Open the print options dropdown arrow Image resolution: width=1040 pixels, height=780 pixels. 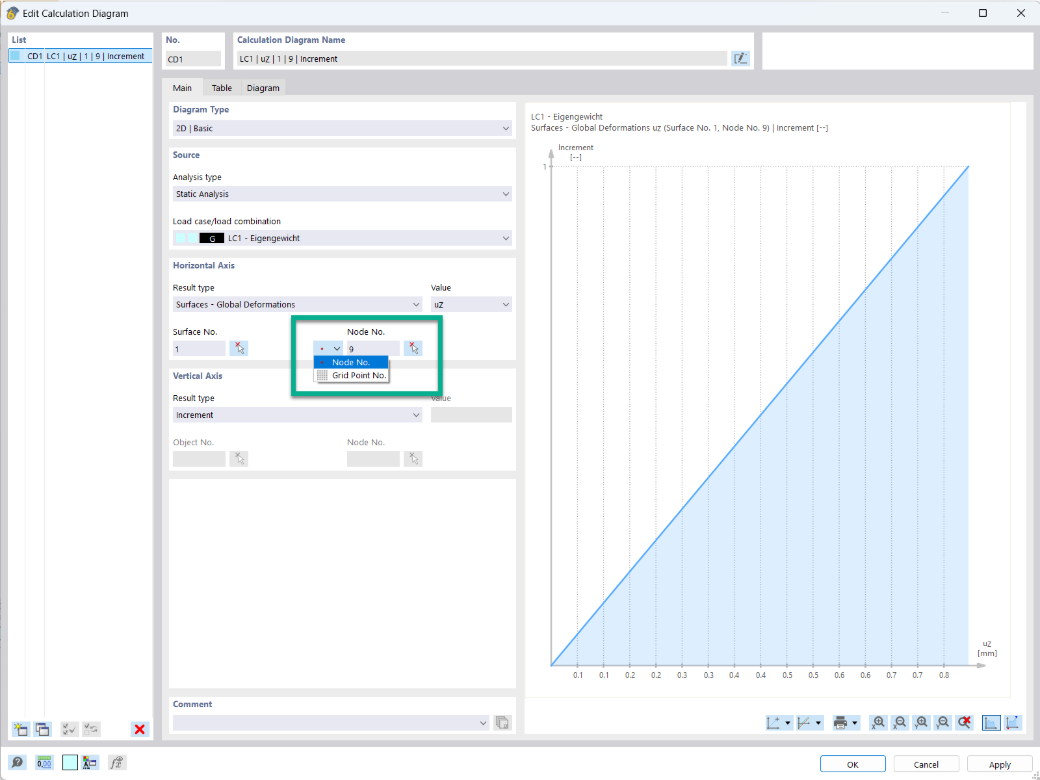coord(855,723)
